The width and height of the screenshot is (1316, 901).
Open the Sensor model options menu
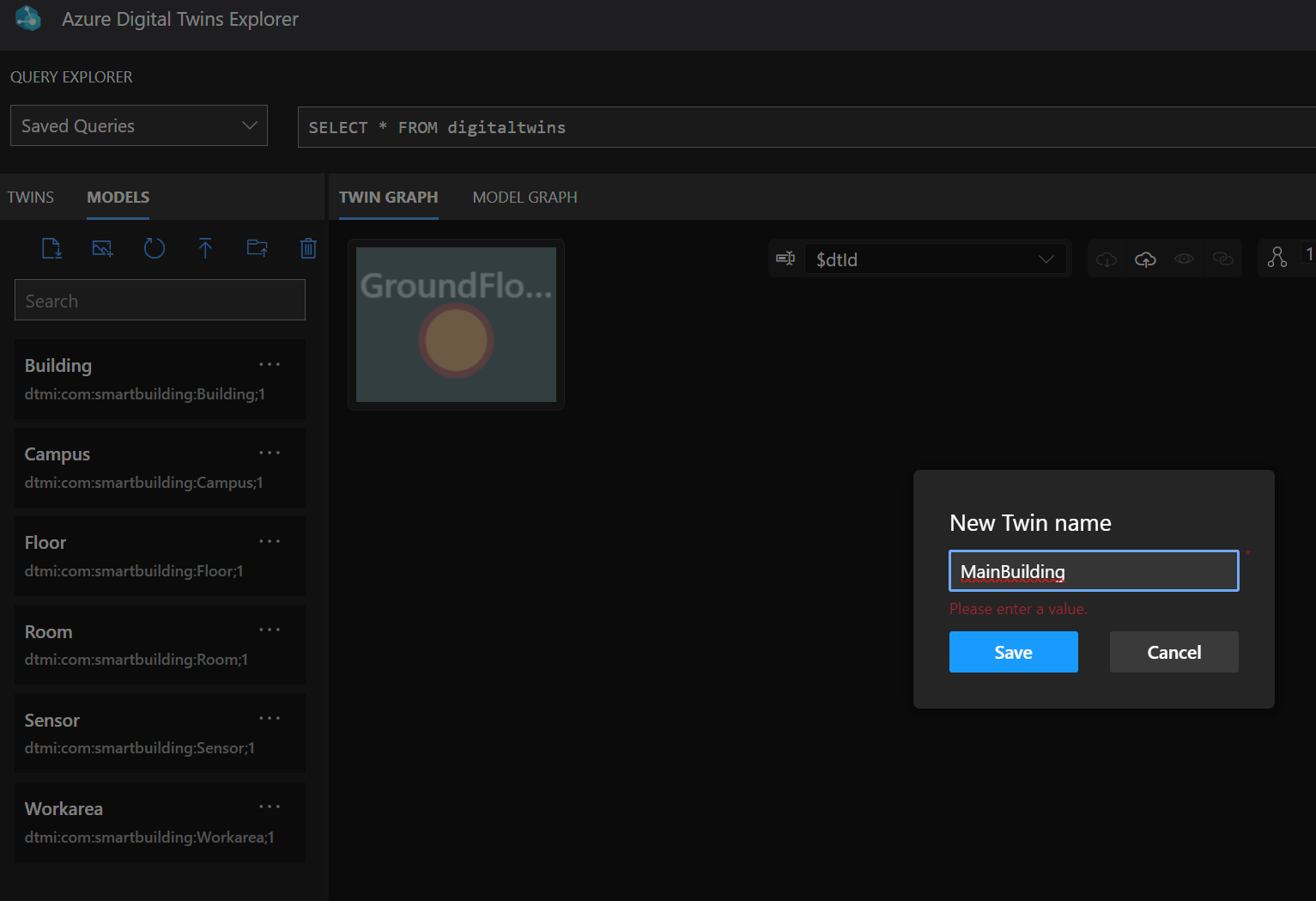270,718
